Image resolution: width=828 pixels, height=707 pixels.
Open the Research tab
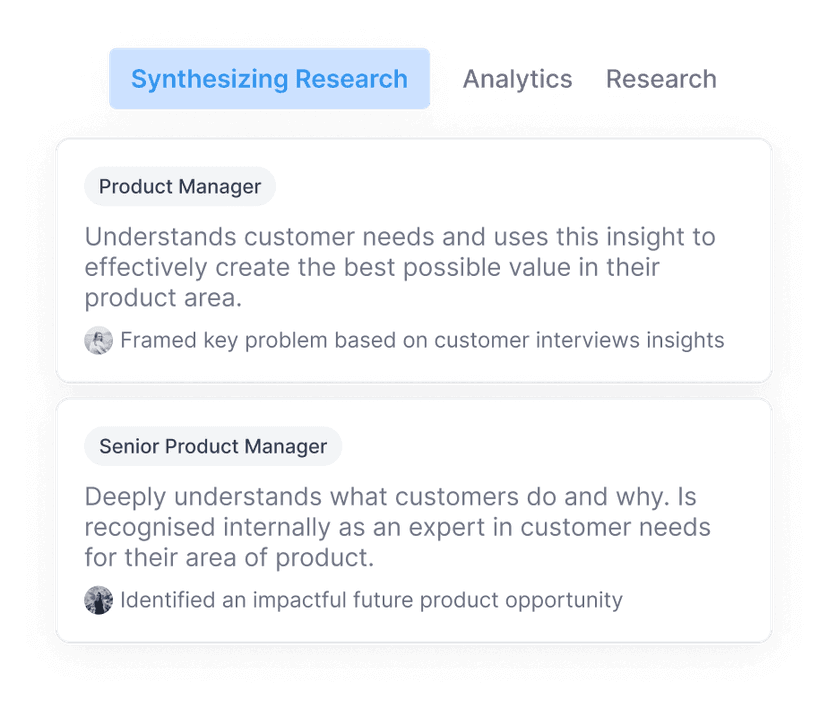[x=660, y=79]
